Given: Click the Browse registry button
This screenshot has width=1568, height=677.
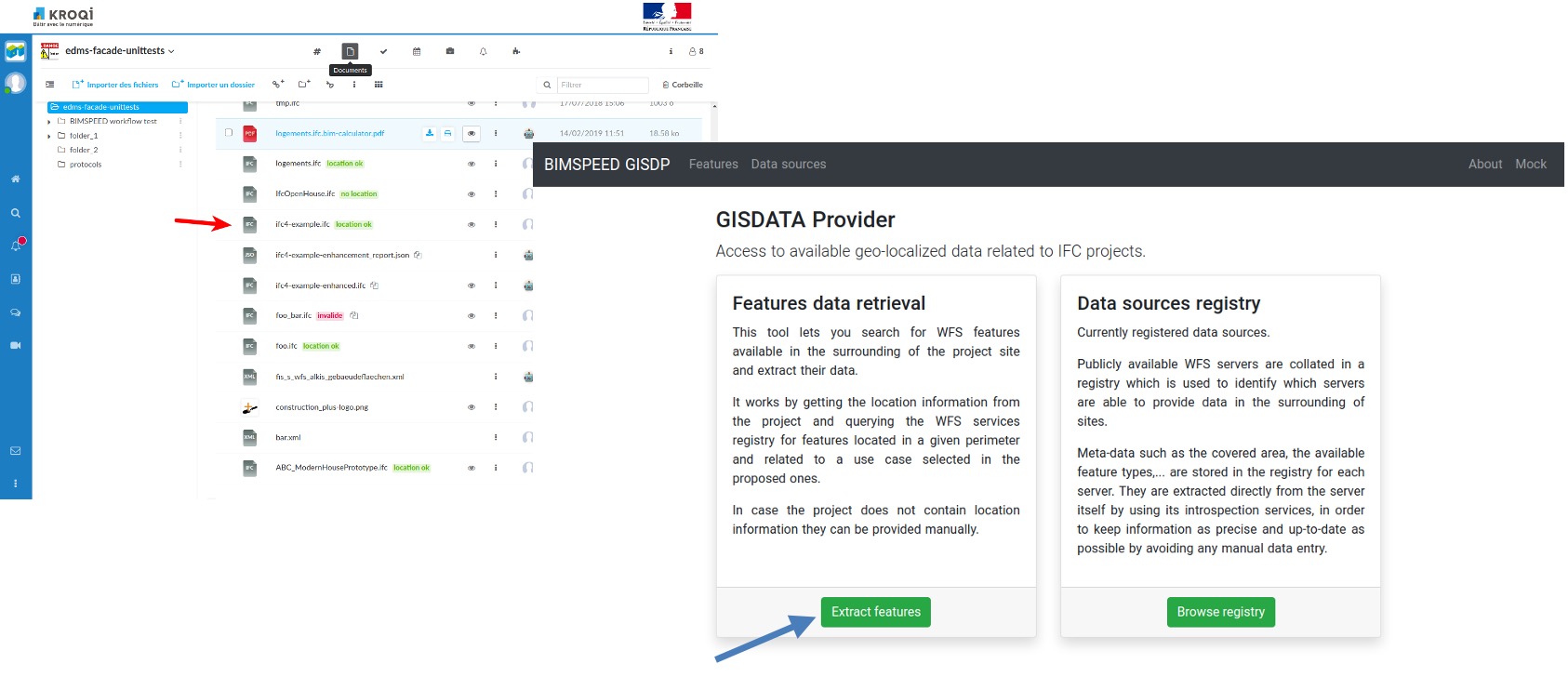Looking at the screenshot, I should pos(1221,612).
